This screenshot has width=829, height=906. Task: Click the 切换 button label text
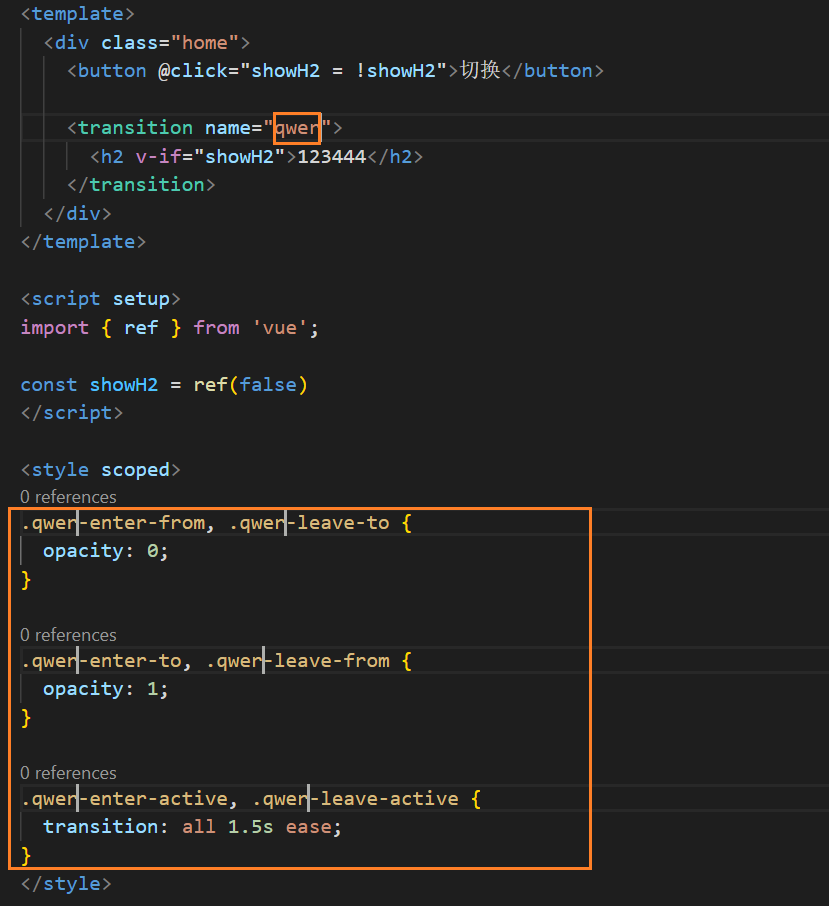tap(480, 70)
